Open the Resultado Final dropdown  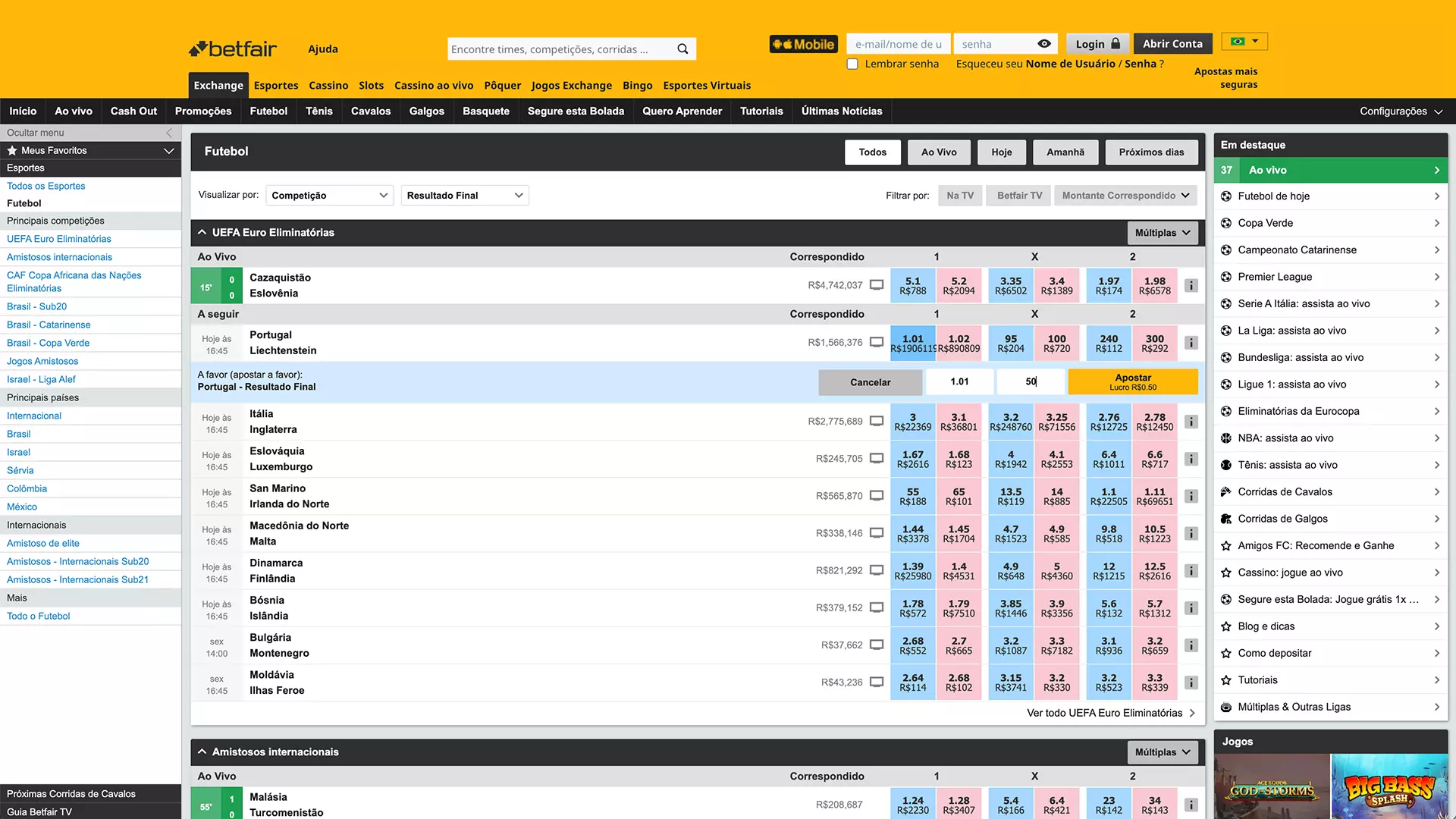(464, 196)
